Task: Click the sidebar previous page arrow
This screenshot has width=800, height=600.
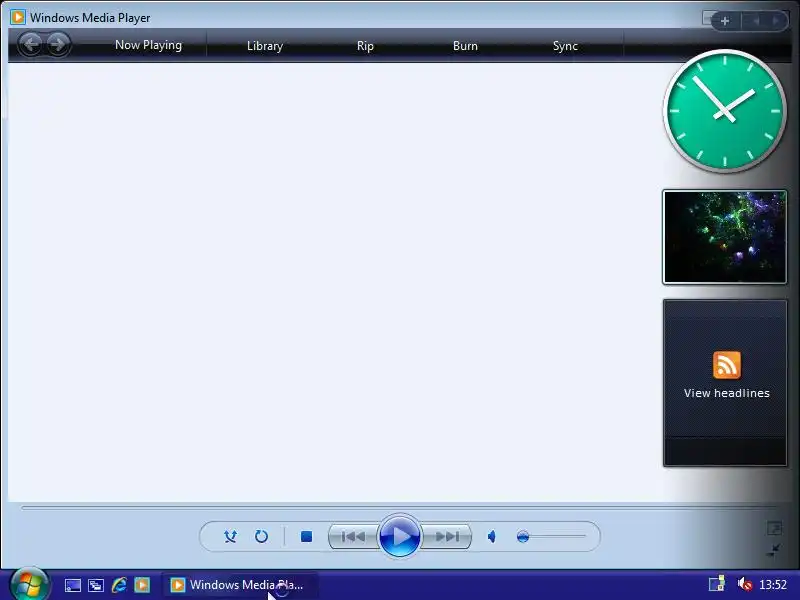Action: click(756, 21)
